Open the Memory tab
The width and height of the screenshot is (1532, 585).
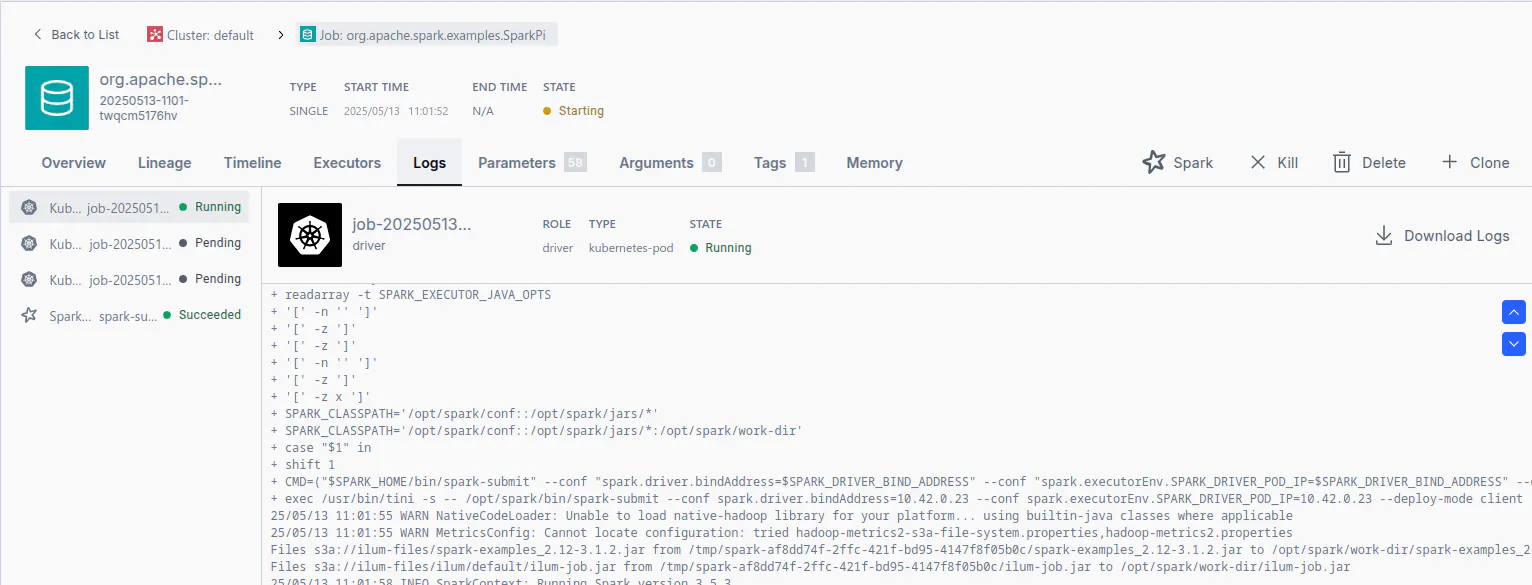(874, 163)
